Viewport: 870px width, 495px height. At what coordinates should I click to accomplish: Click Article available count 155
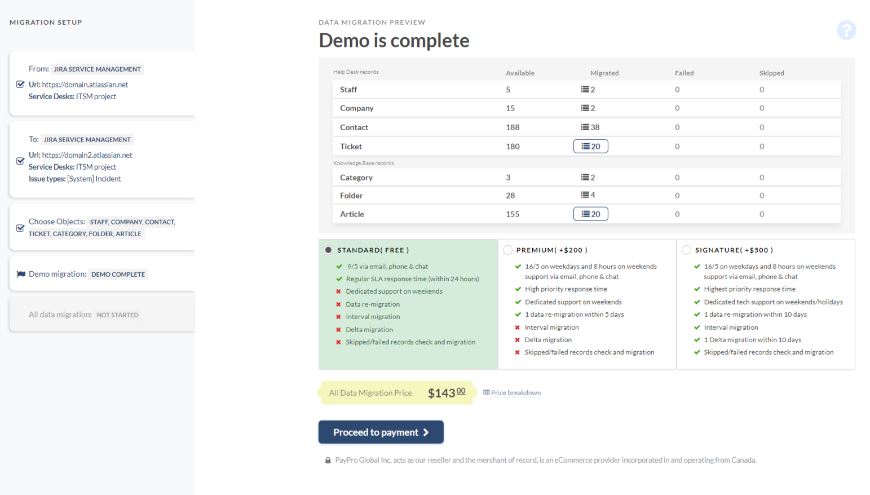coord(513,214)
